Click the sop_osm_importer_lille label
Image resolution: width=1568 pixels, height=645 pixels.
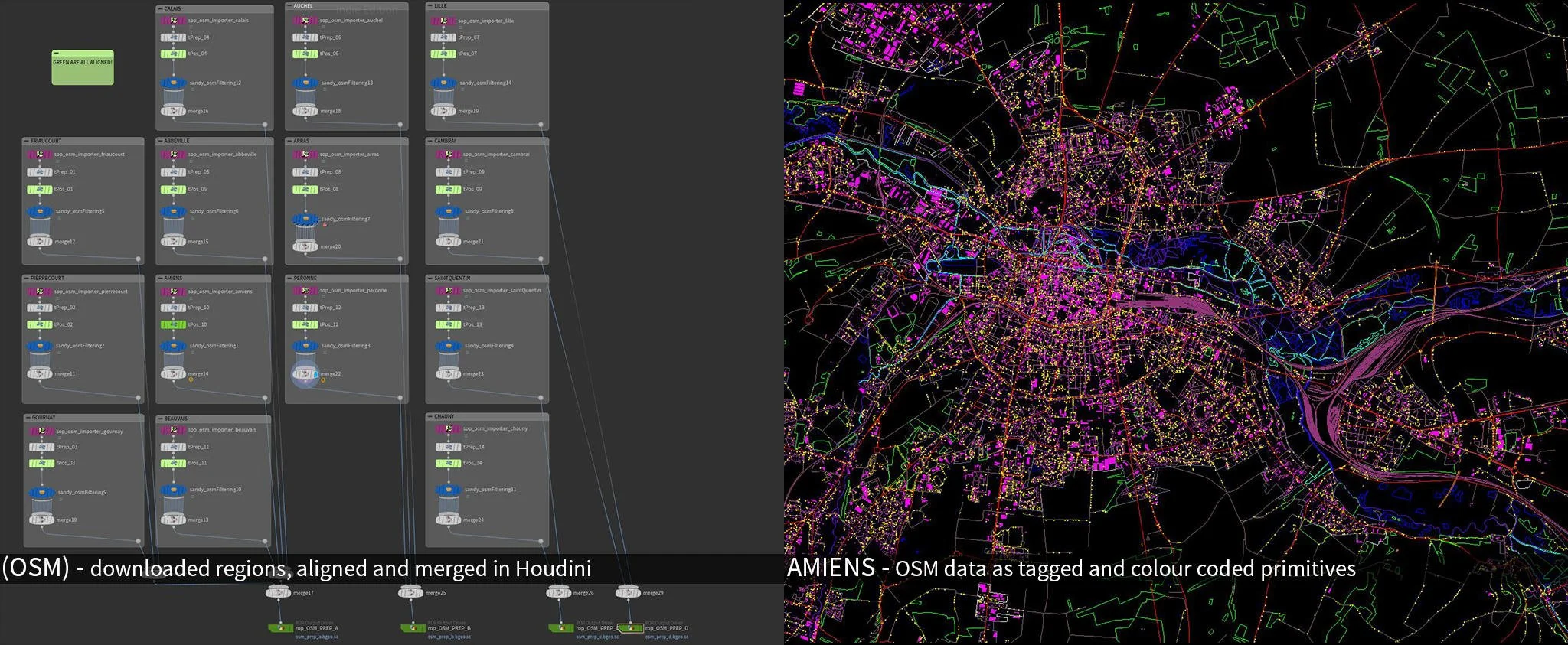click(486, 21)
